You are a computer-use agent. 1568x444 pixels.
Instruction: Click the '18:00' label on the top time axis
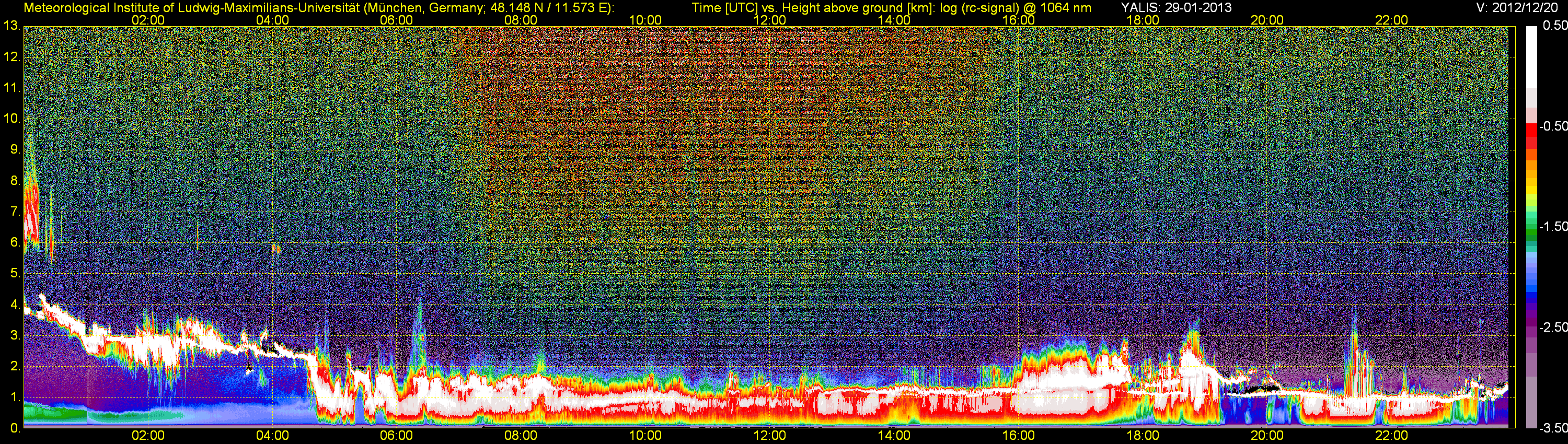[x=1143, y=20]
